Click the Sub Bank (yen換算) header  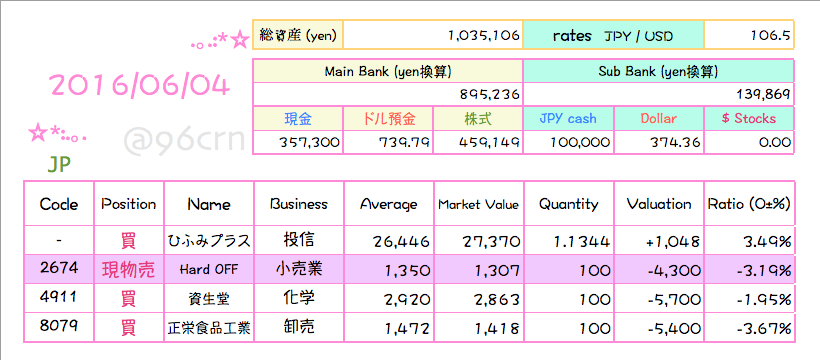[x=658, y=71]
